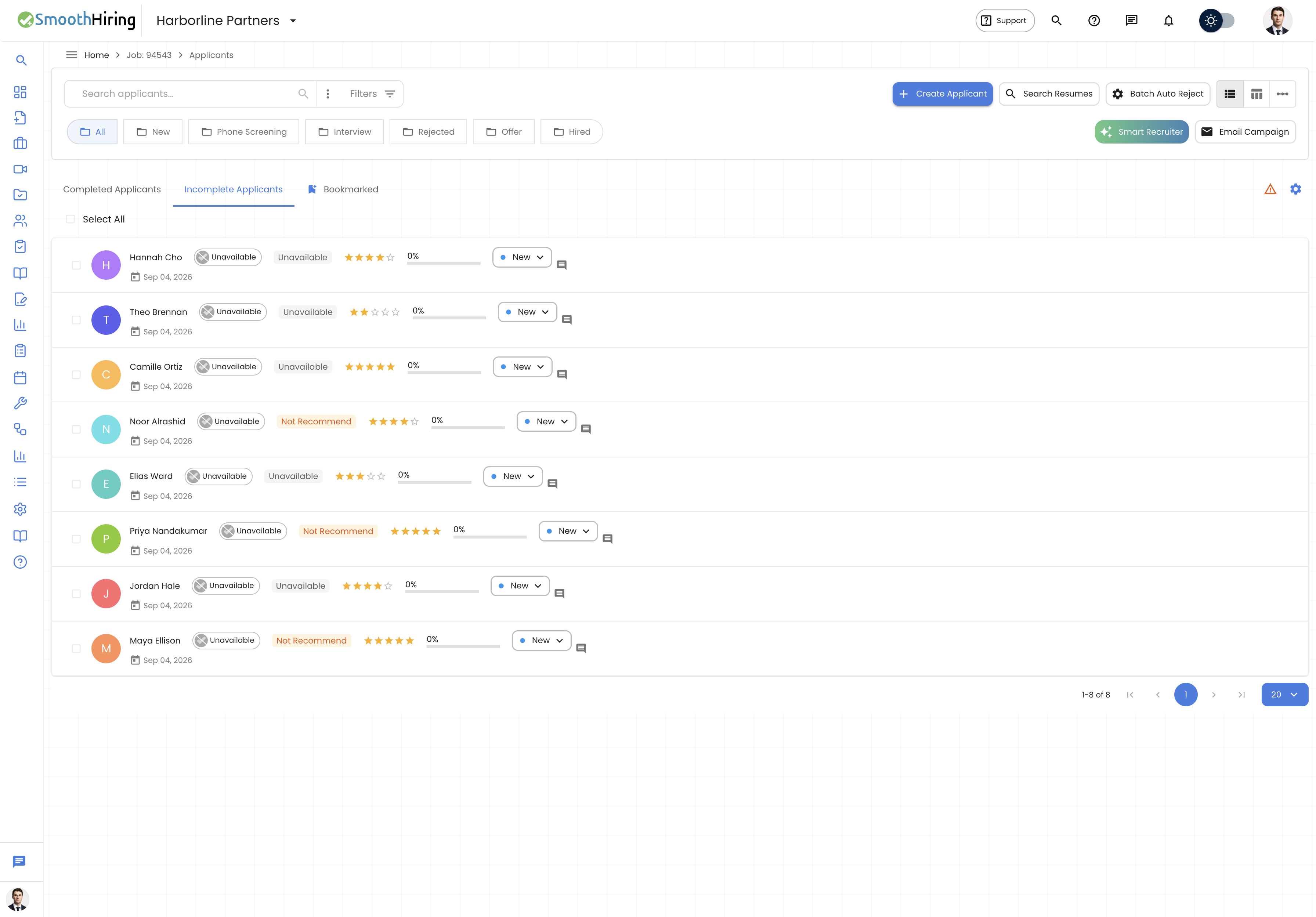Open the hamburger menu next to Home
Screen dimensions: 1316x917
tap(72, 55)
